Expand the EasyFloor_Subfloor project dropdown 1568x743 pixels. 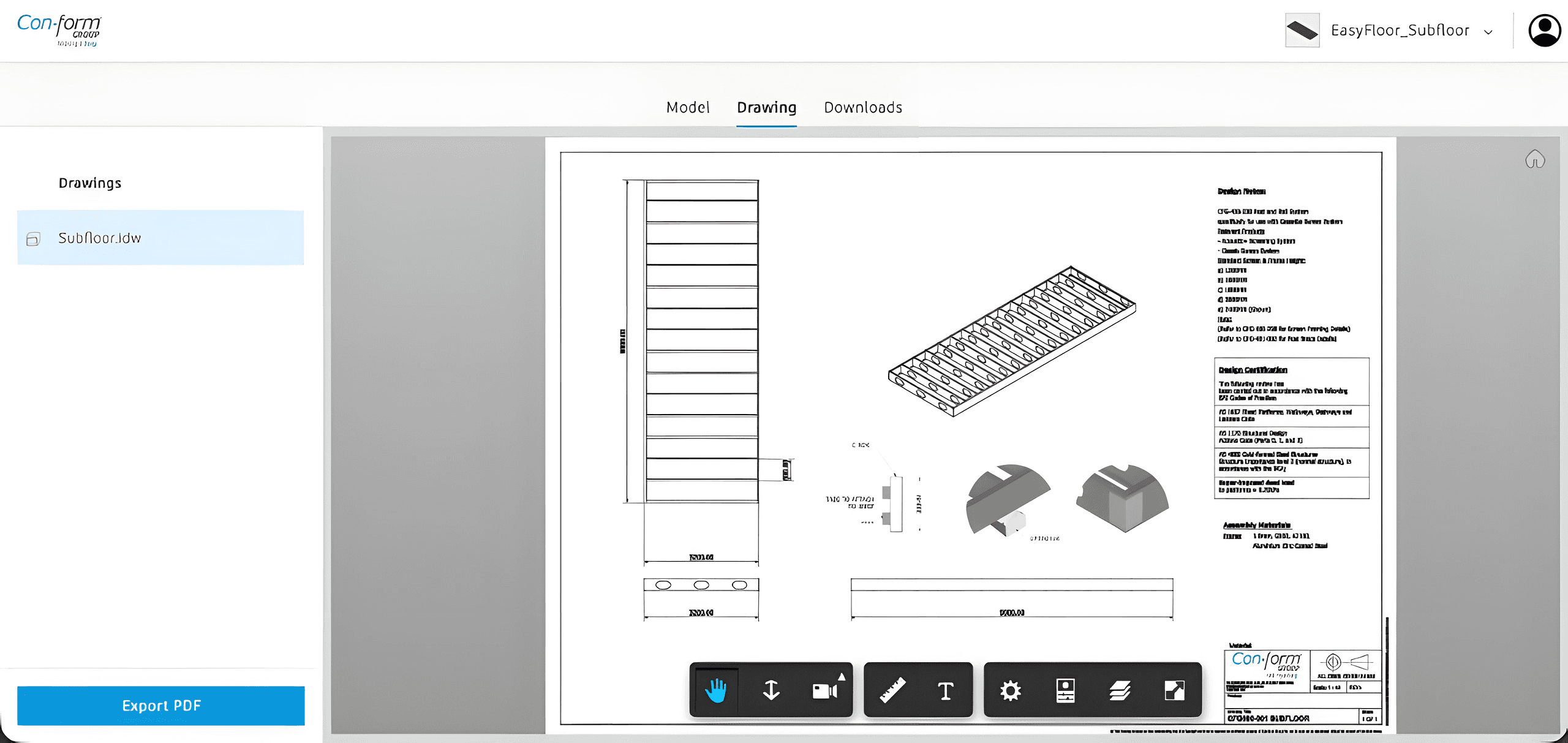1488,32
